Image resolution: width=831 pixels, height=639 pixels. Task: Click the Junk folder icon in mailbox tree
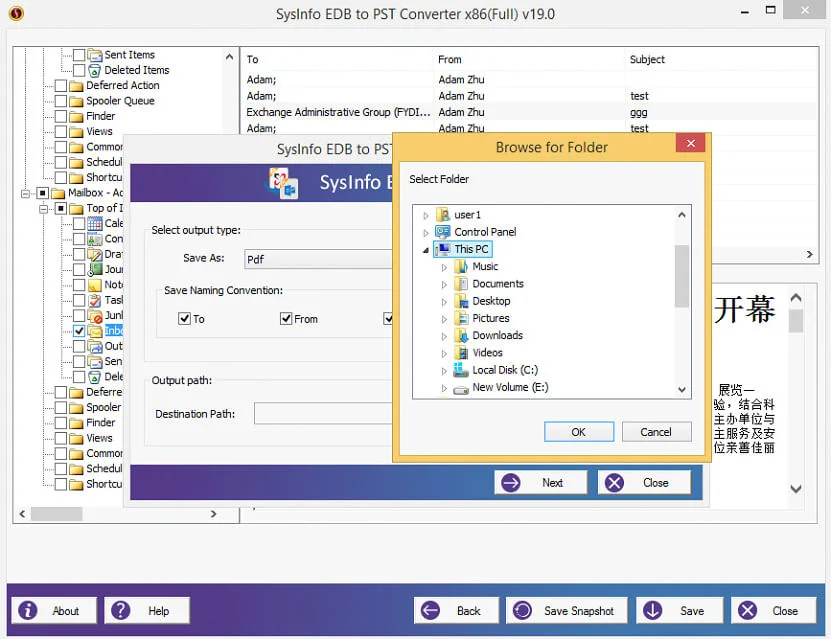coord(95,316)
